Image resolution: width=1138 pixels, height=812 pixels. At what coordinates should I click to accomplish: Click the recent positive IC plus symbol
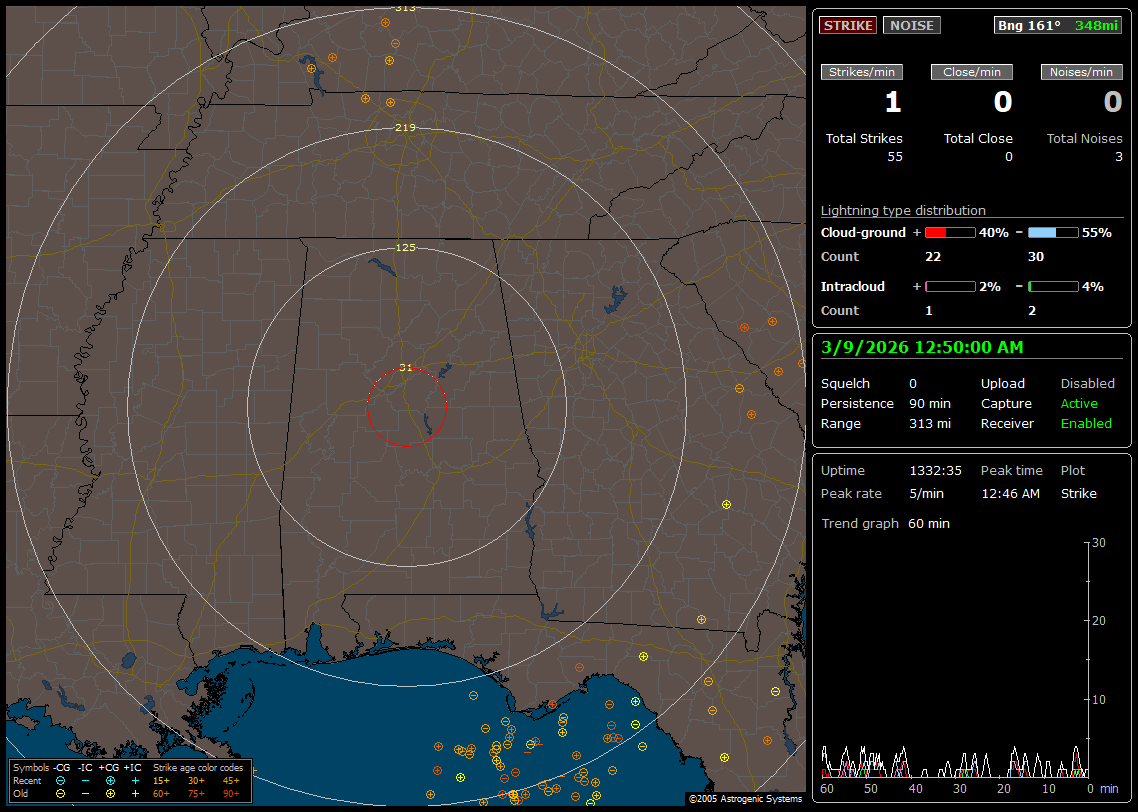tap(134, 780)
